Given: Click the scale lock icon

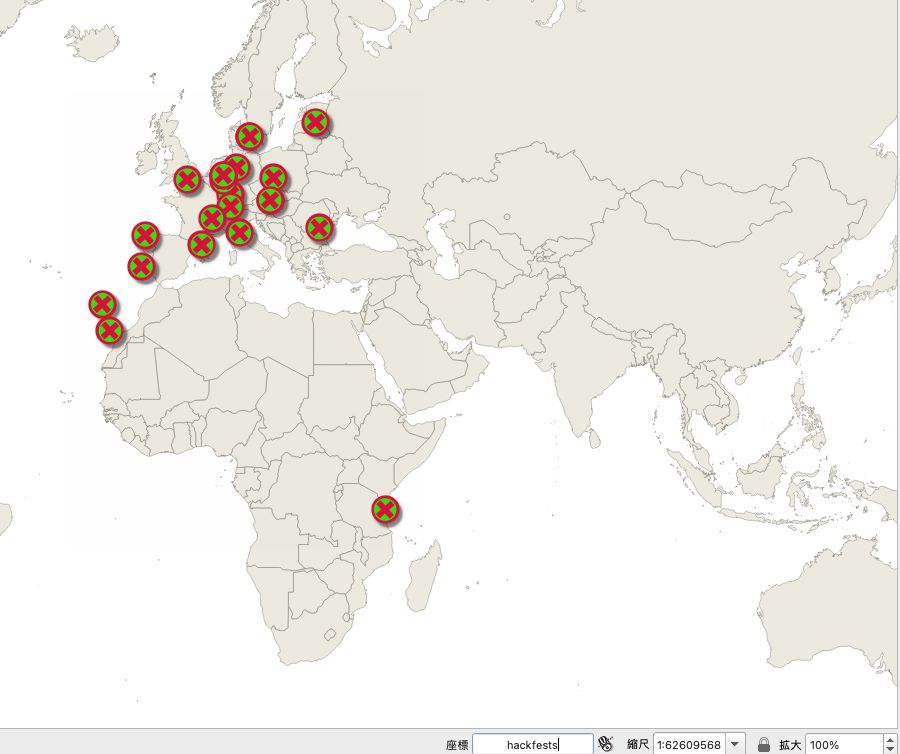Looking at the screenshot, I should (763, 744).
